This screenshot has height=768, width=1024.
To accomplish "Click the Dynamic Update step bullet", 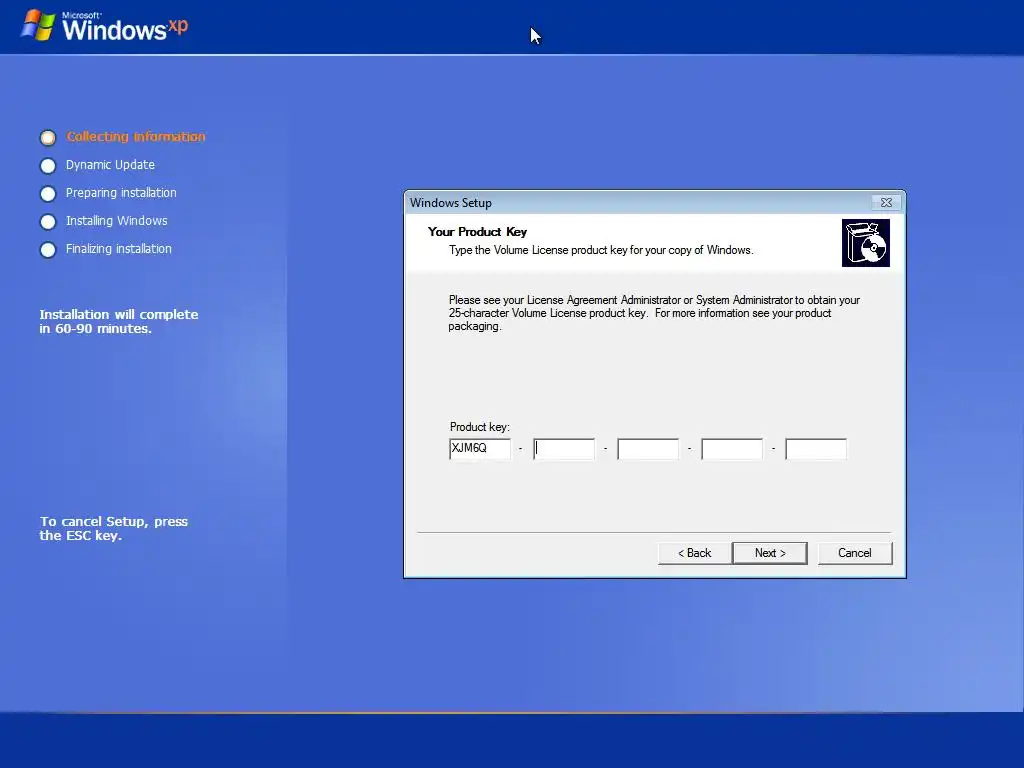I will (48, 166).
